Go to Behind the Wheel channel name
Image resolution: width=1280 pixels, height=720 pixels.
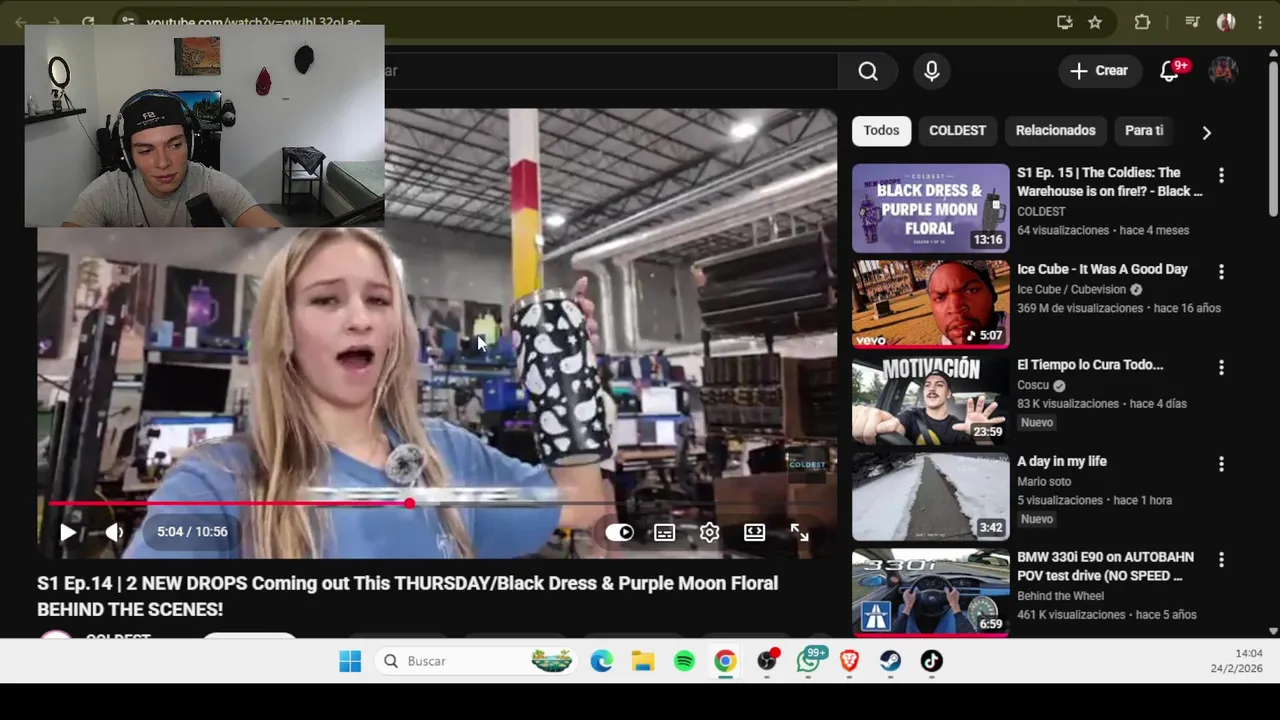point(1060,596)
